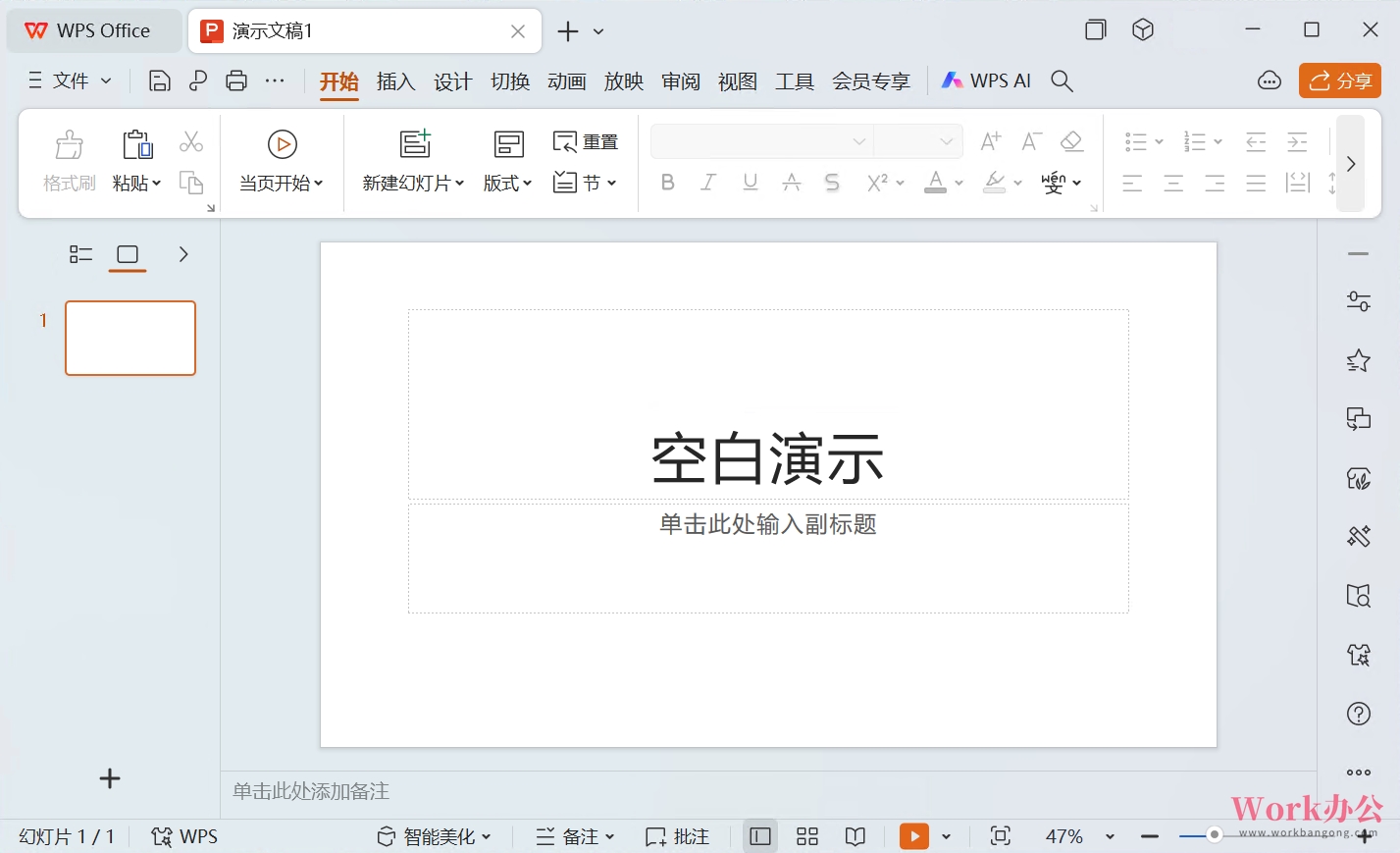Open the 视图 View tab

pyautogui.click(x=738, y=81)
